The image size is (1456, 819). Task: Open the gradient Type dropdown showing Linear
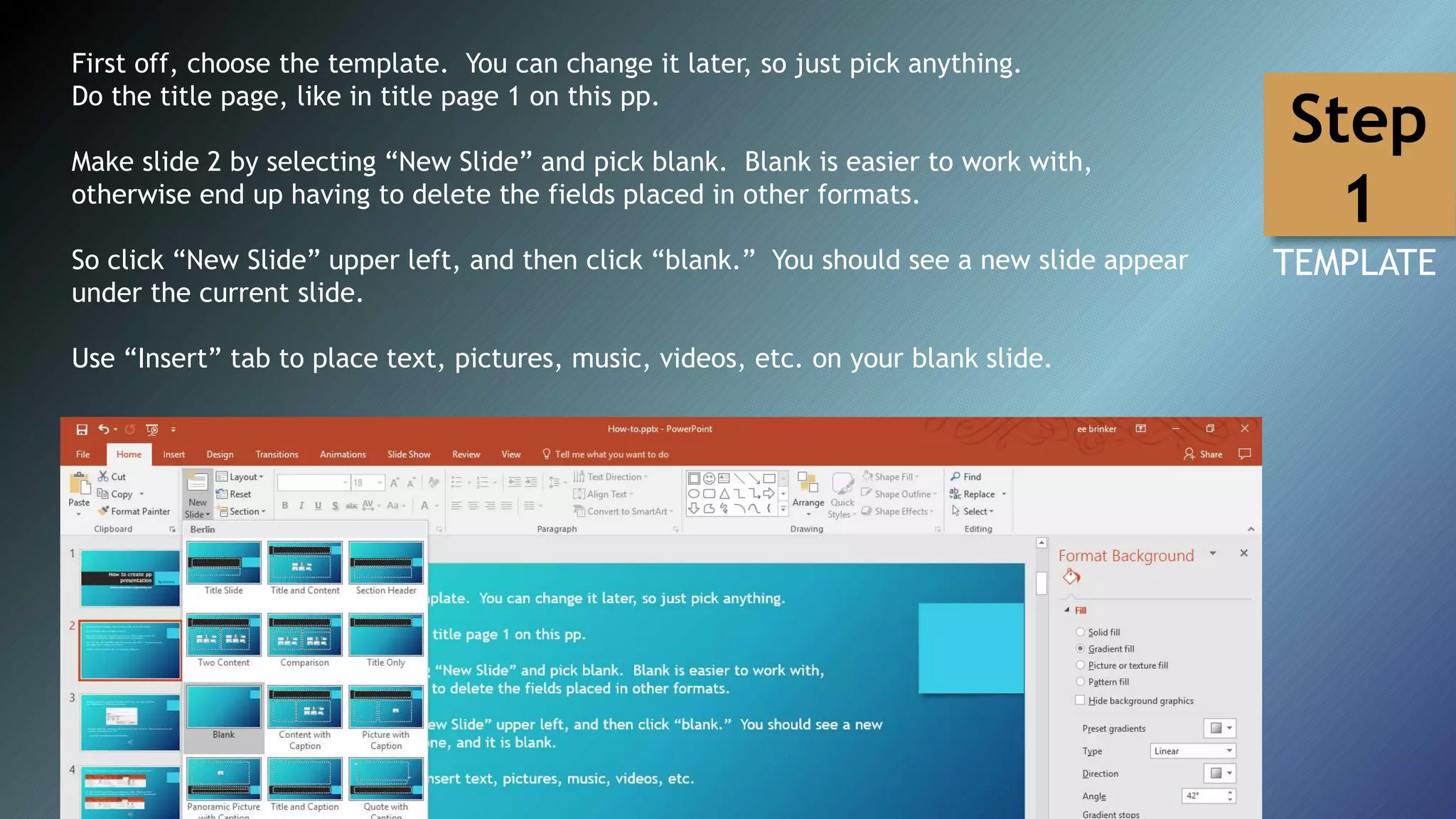pyautogui.click(x=1193, y=751)
